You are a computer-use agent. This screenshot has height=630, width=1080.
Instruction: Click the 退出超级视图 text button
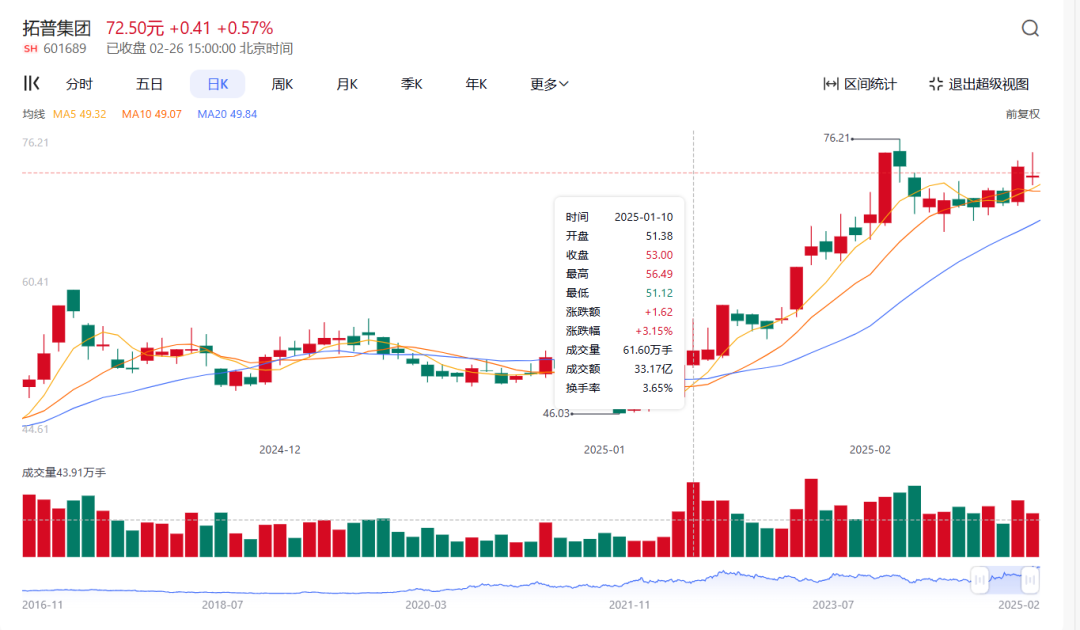pyautogui.click(x=988, y=84)
